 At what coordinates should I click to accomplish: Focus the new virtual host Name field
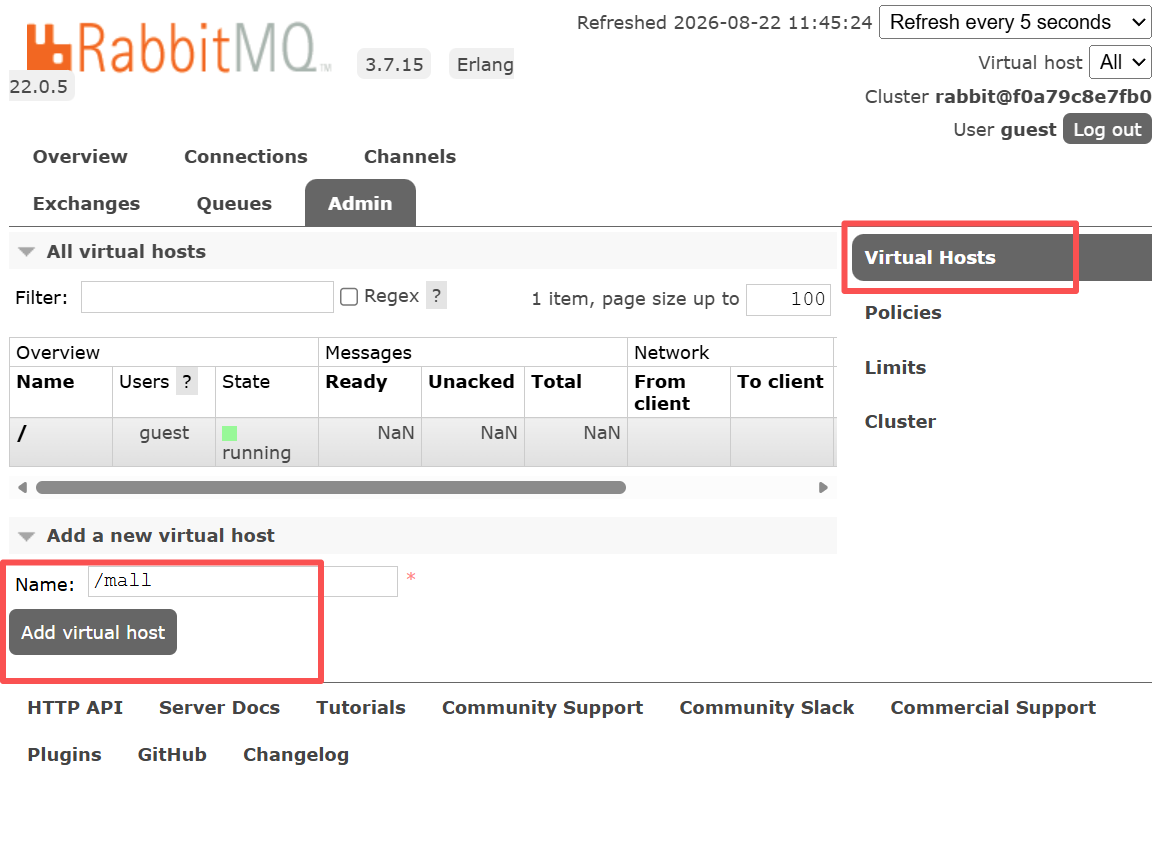coord(242,581)
